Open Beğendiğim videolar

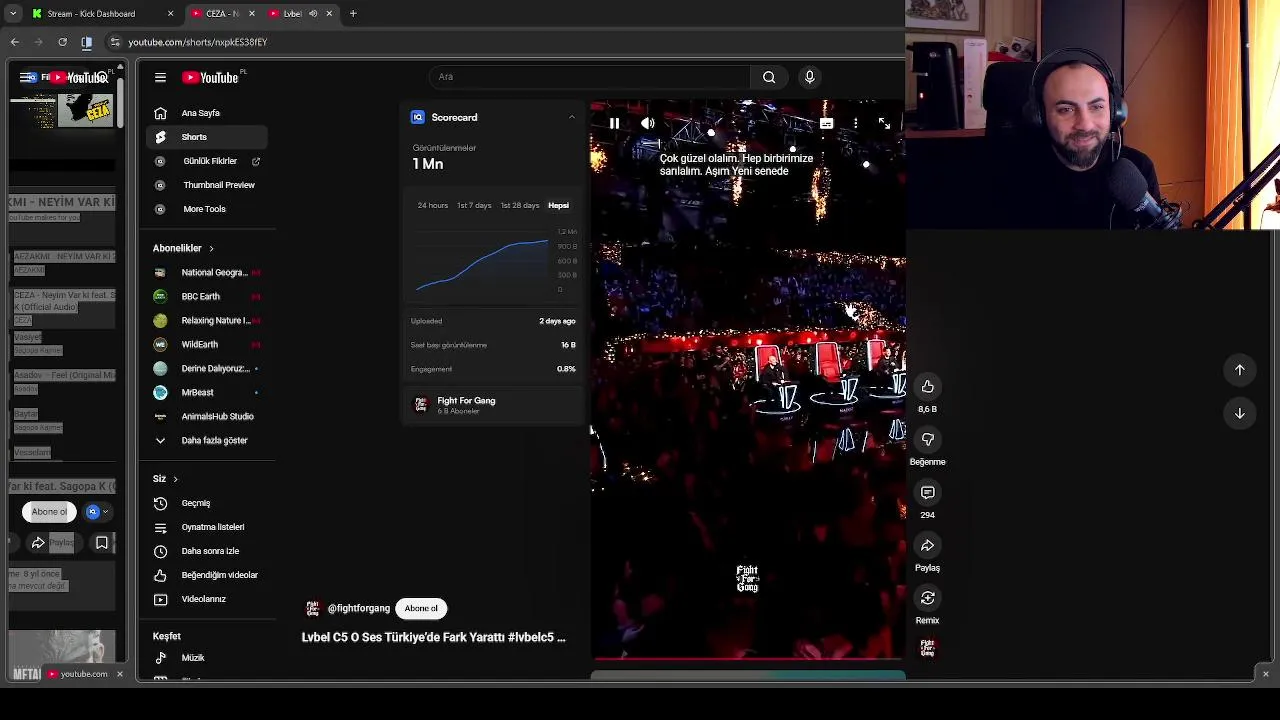tap(206, 575)
